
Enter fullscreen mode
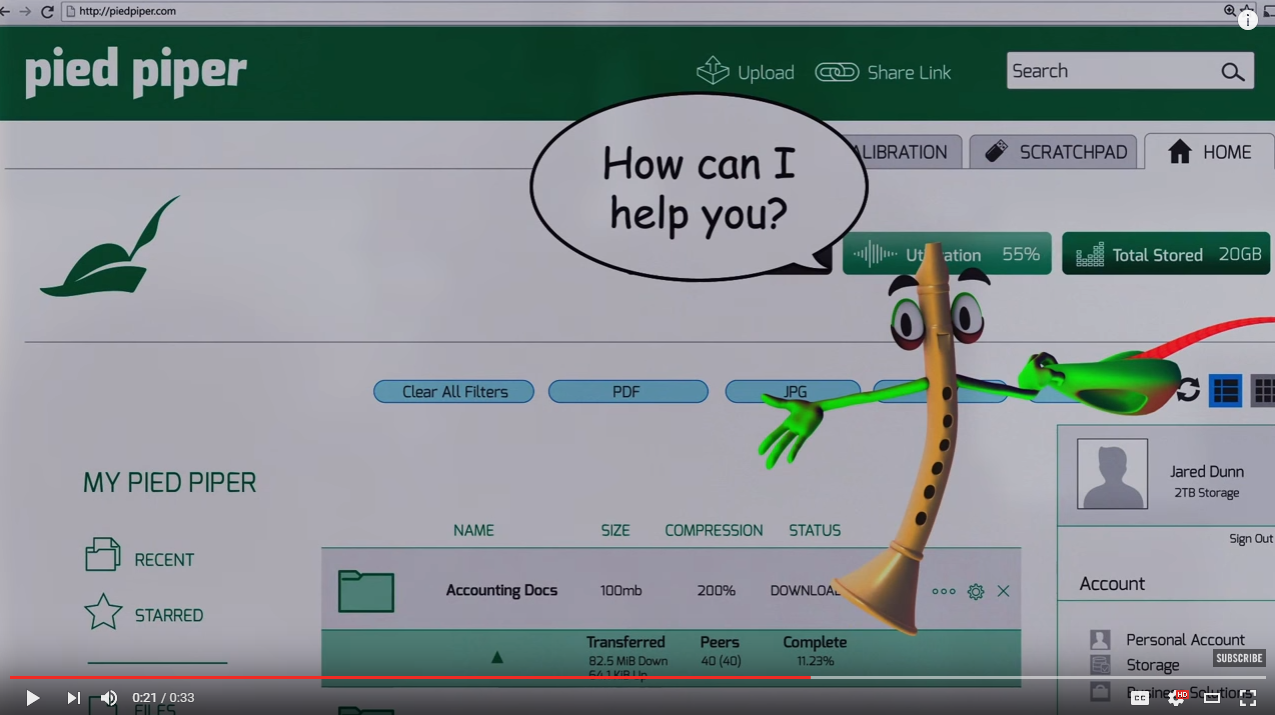(x=1248, y=698)
